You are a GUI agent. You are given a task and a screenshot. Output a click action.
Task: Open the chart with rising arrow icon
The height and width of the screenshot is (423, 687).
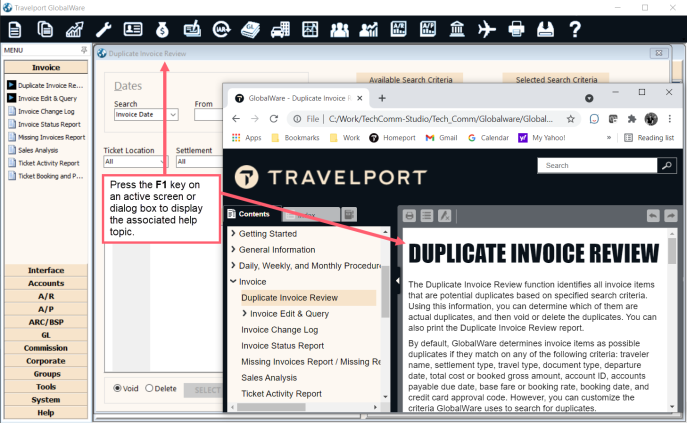click(x=74, y=29)
